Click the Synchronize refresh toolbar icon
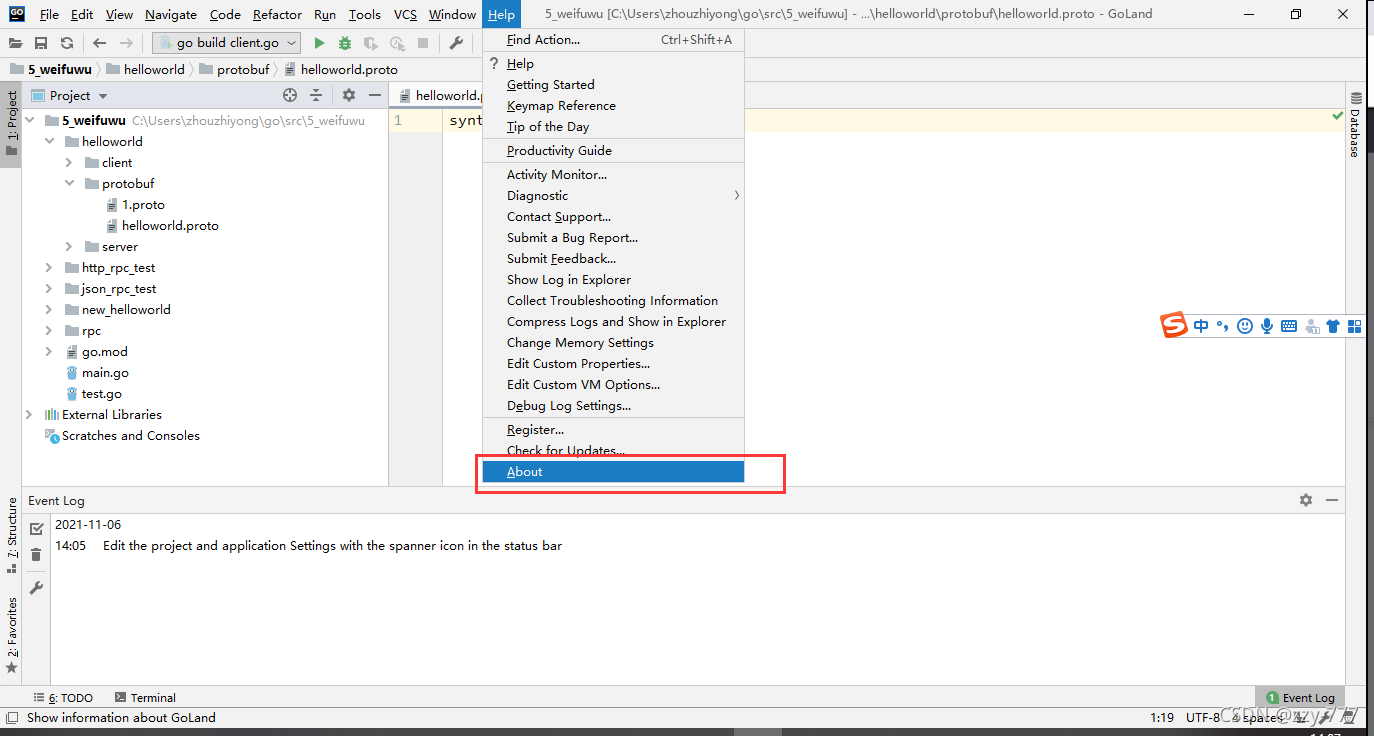The height and width of the screenshot is (736, 1374). (67, 43)
